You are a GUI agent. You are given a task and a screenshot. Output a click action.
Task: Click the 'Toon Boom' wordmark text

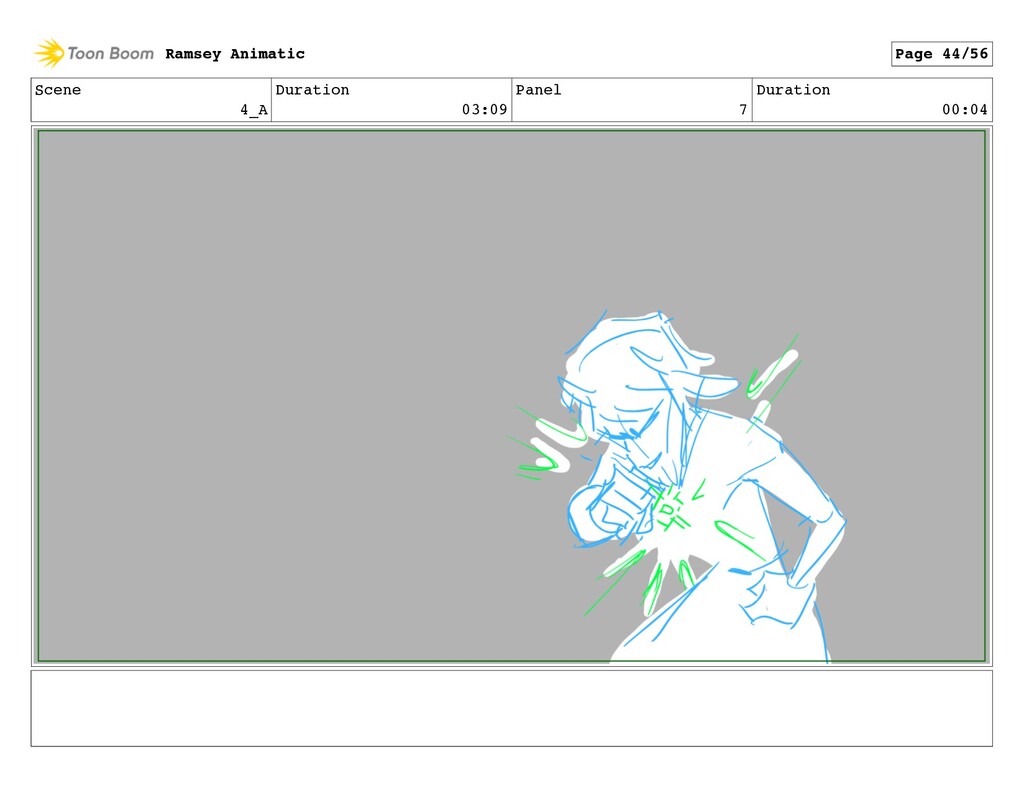pyautogui.click(x=110, y=54)
